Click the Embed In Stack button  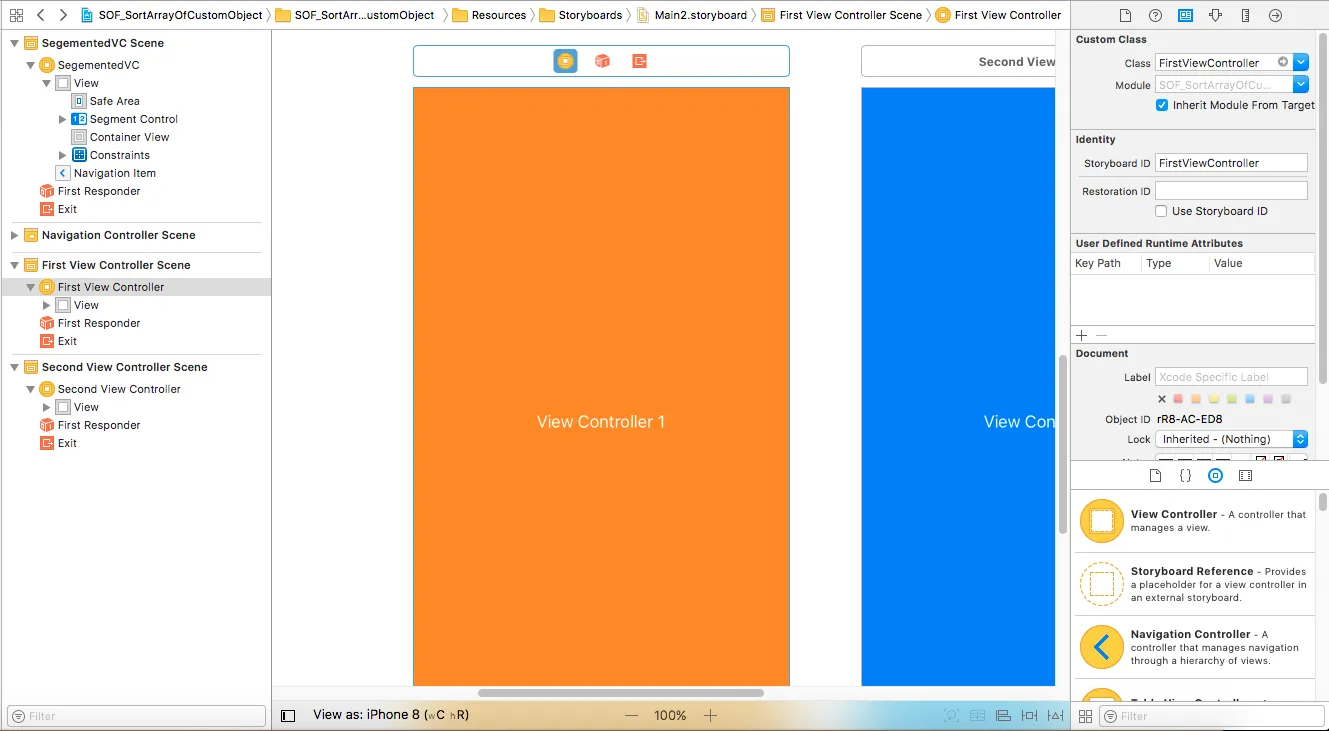coord(977,716)
